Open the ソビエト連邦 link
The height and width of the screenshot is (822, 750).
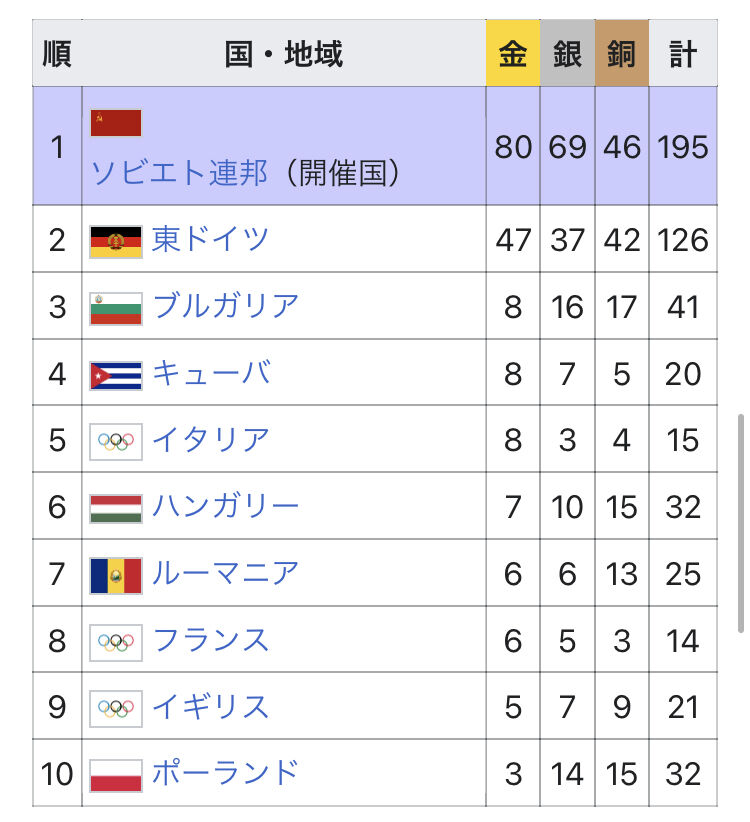pyautogui.click(x=180, y=173)
